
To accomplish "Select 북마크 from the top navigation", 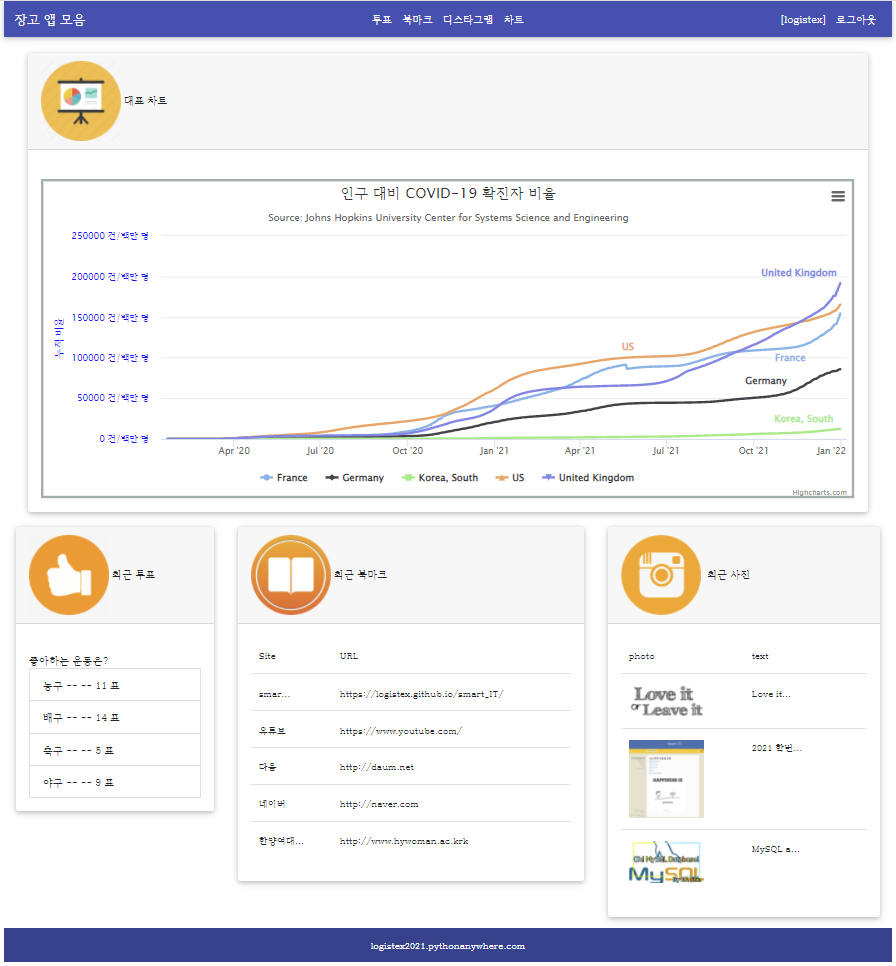I will coord(418,18).
